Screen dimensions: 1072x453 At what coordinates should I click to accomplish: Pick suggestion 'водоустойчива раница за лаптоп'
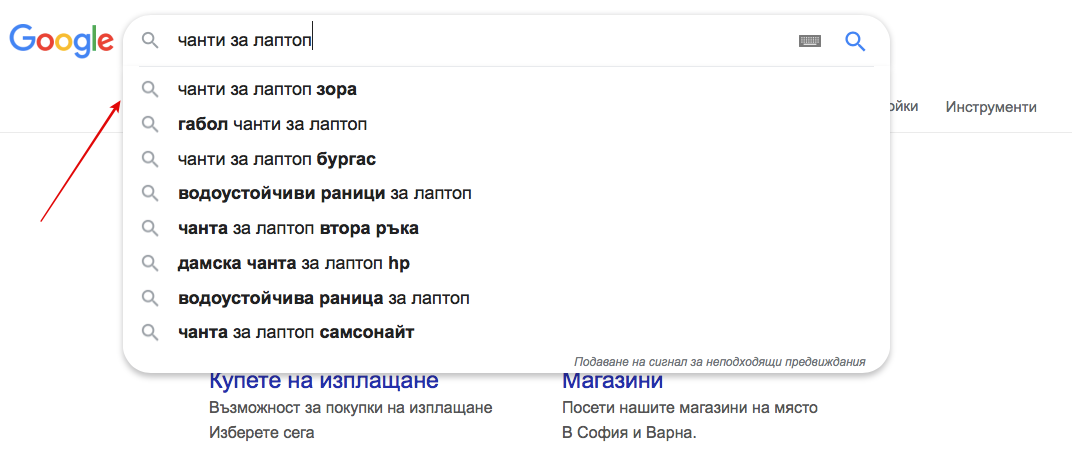[507, 298]
